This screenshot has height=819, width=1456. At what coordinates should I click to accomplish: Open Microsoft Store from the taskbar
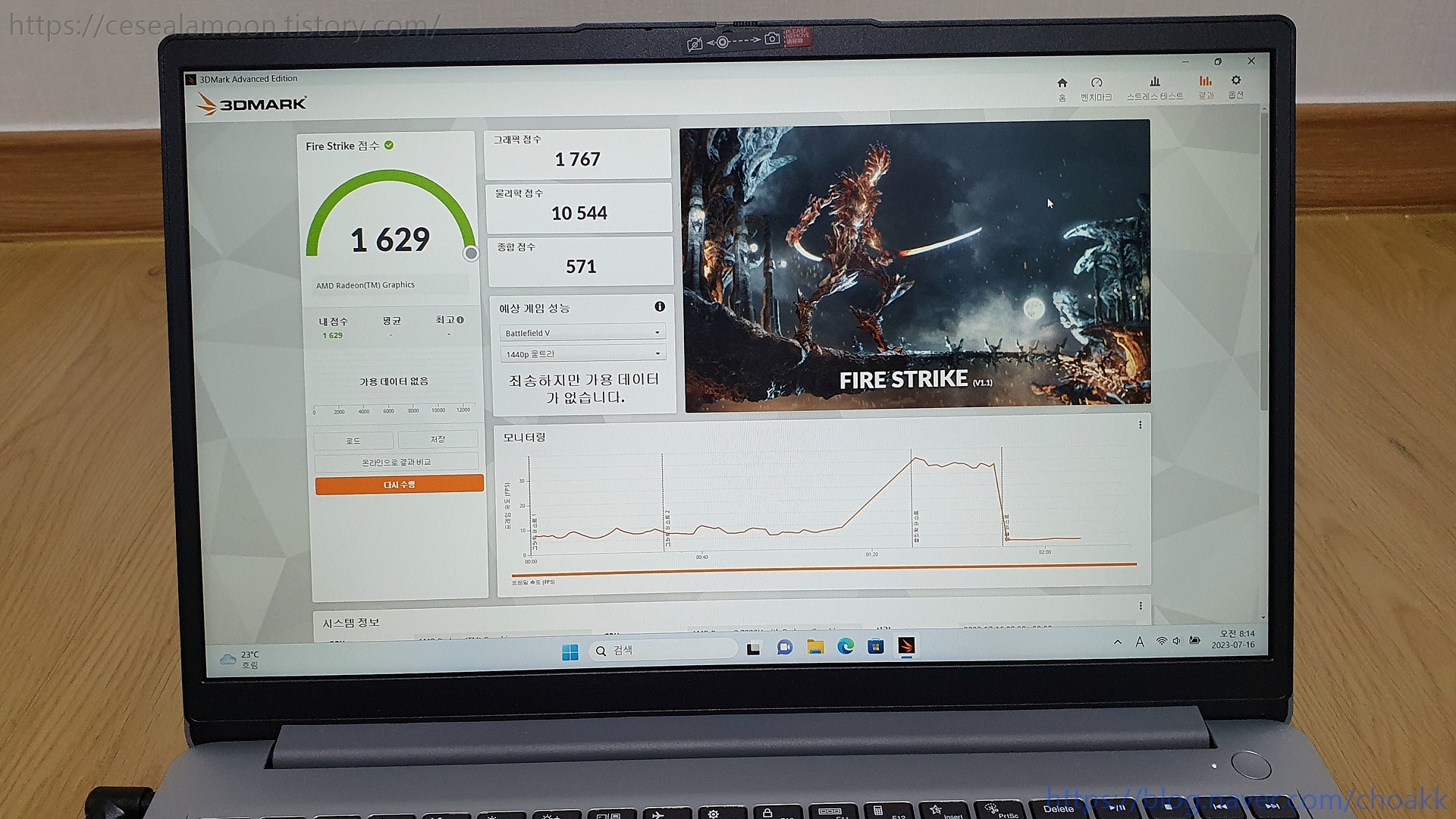(876, 645)
